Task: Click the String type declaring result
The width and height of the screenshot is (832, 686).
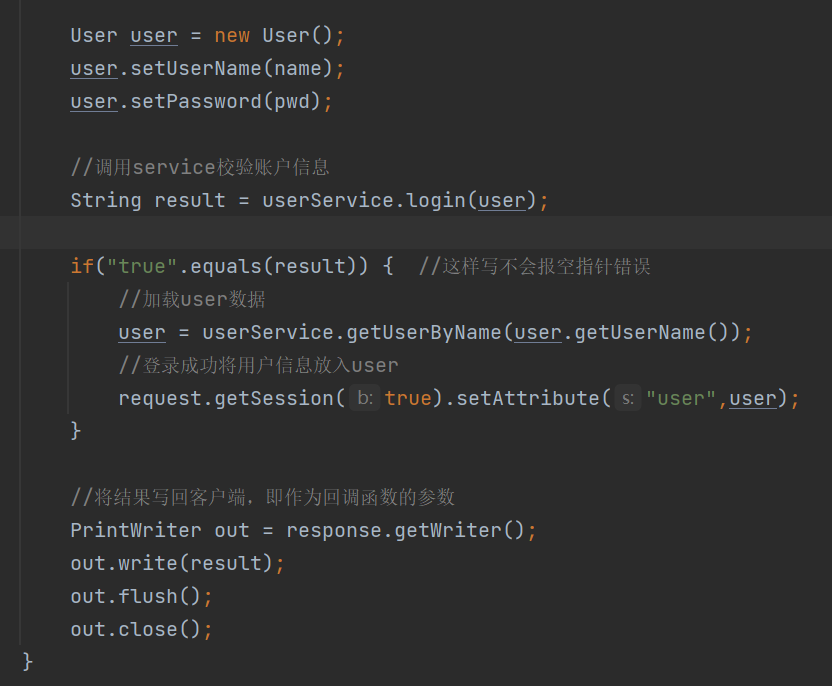Action: coord(105,200)
